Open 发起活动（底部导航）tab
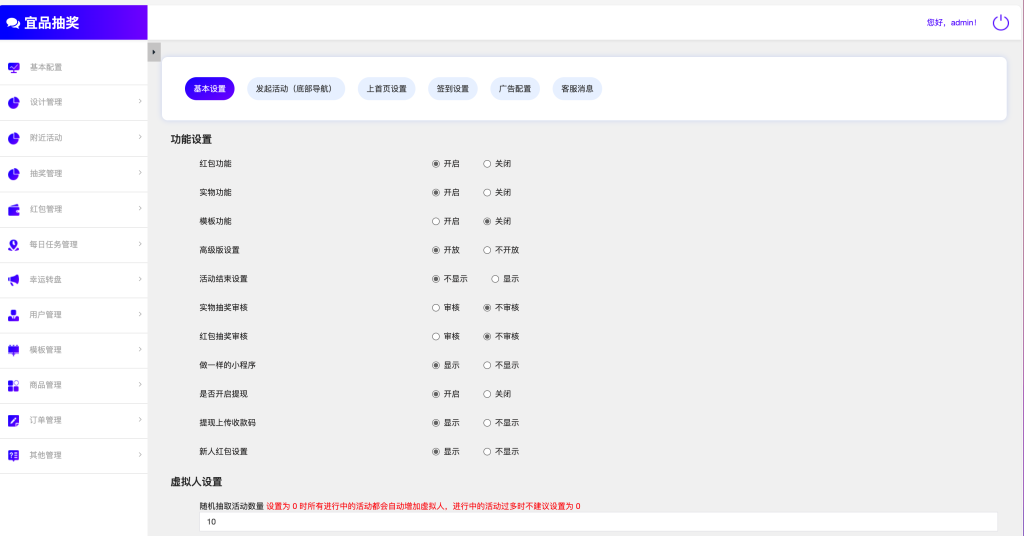 296,89
